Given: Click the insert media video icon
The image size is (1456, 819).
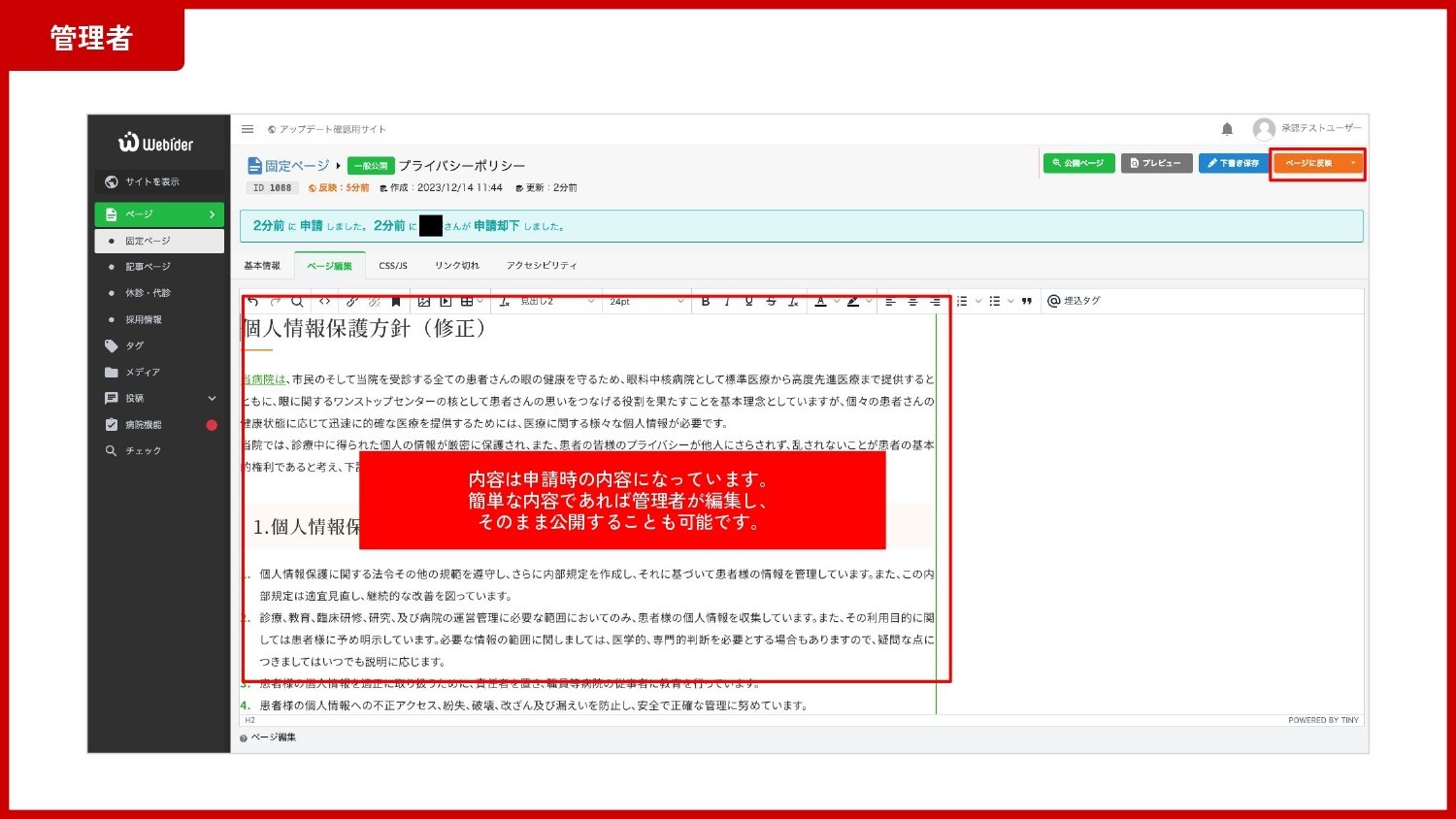Looking at the screenshot, I should [446, 302].
